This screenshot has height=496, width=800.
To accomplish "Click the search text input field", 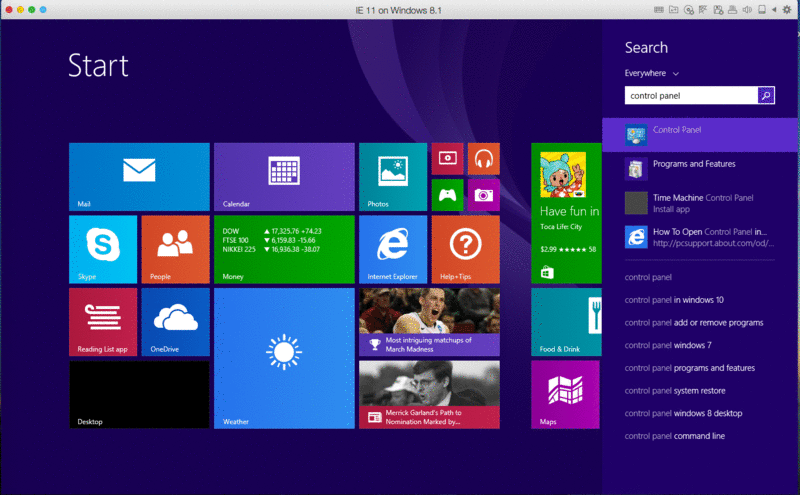I will pyautogui.click(x=689, y=96).
